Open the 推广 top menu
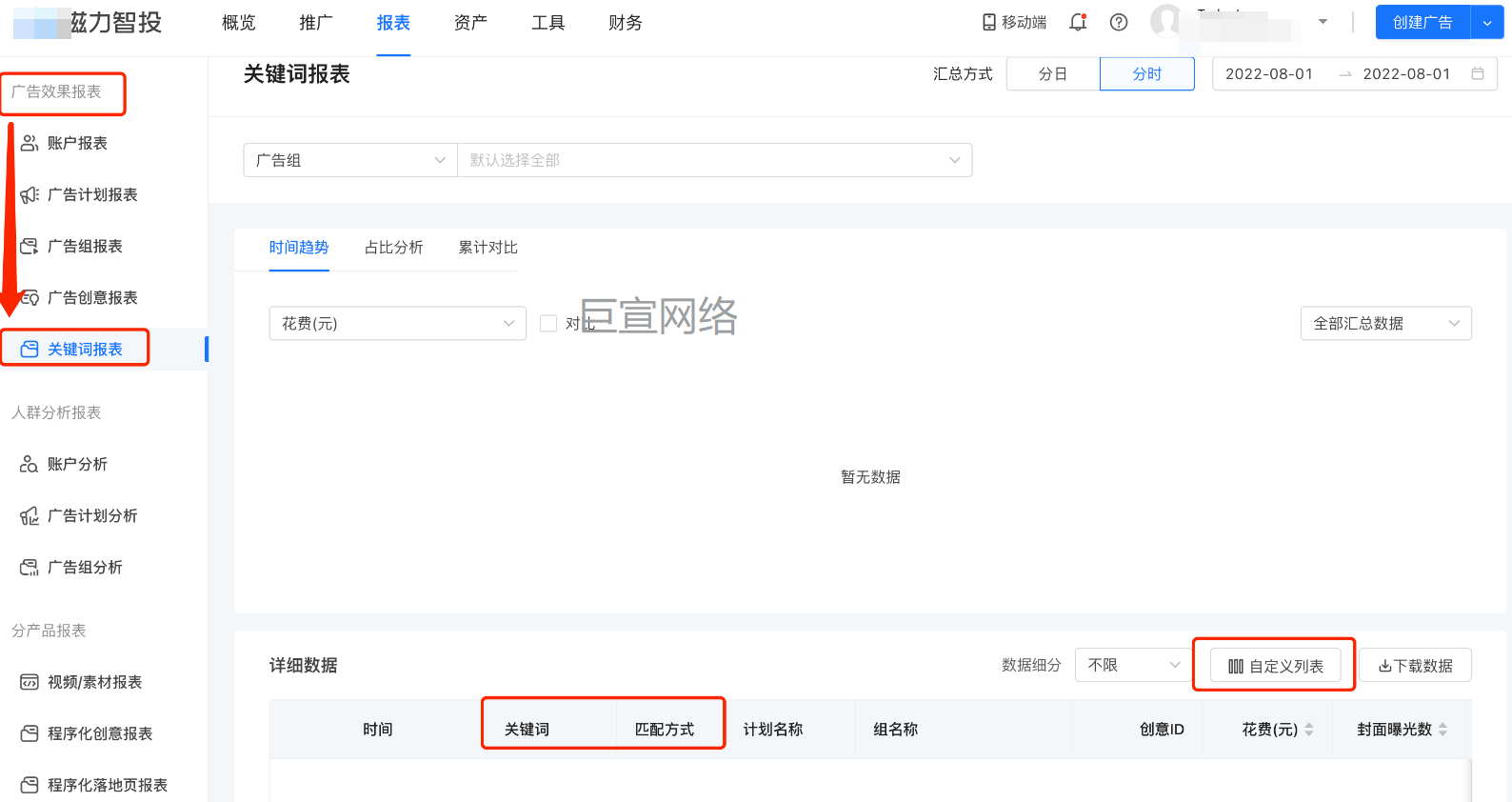Image resolution: width=1512 pixels, height=802 pixels. coord(316,23)
